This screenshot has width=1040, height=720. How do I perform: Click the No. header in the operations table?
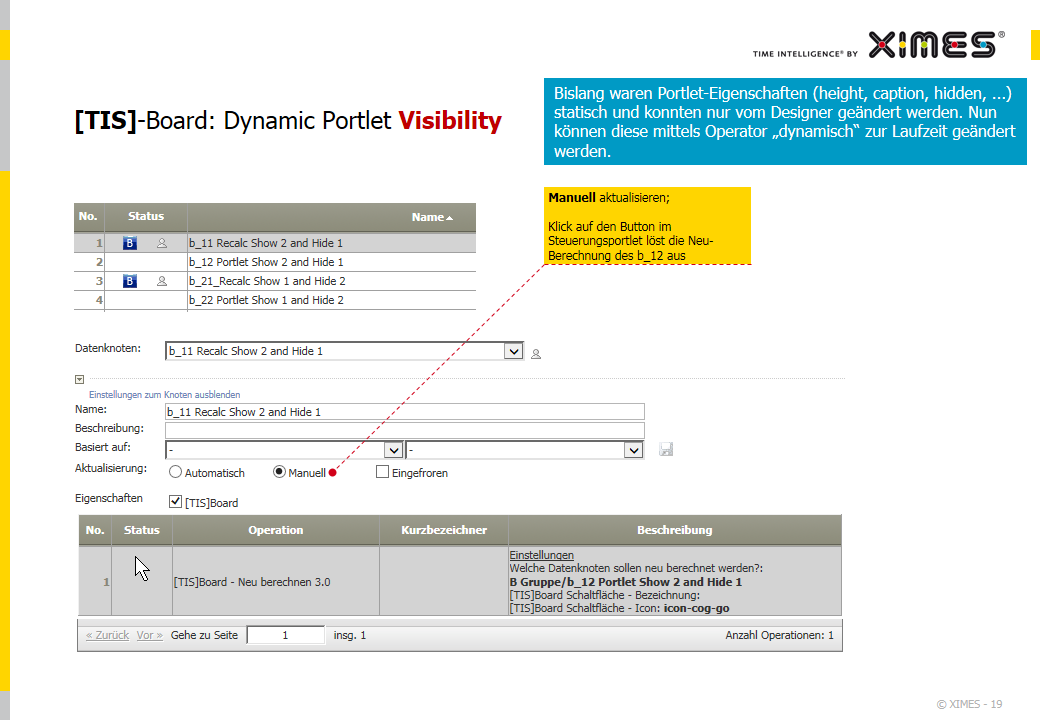pyautogui.click(x=95, y=530)
